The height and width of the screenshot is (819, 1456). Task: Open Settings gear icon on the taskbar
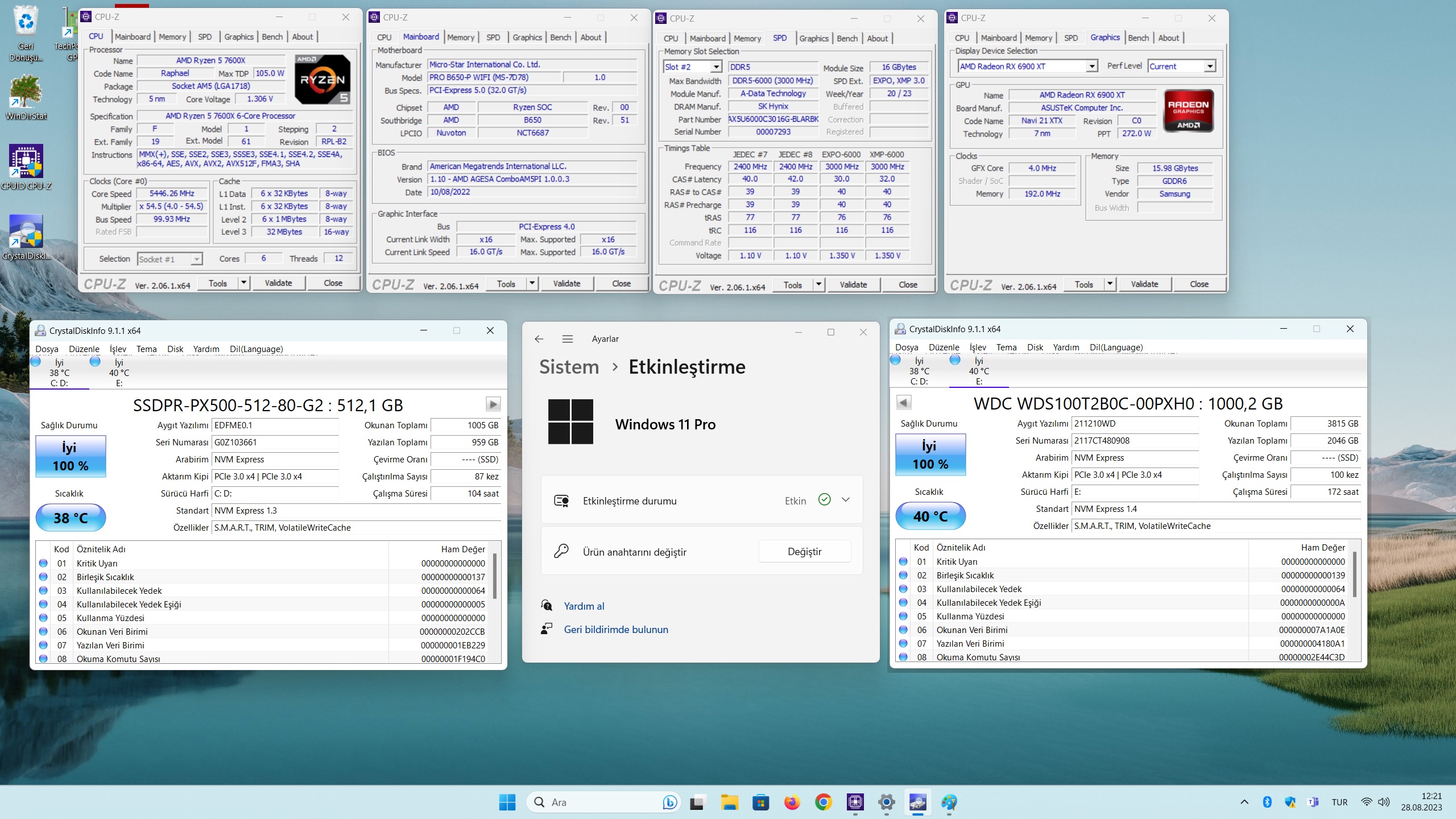[886, 802]
